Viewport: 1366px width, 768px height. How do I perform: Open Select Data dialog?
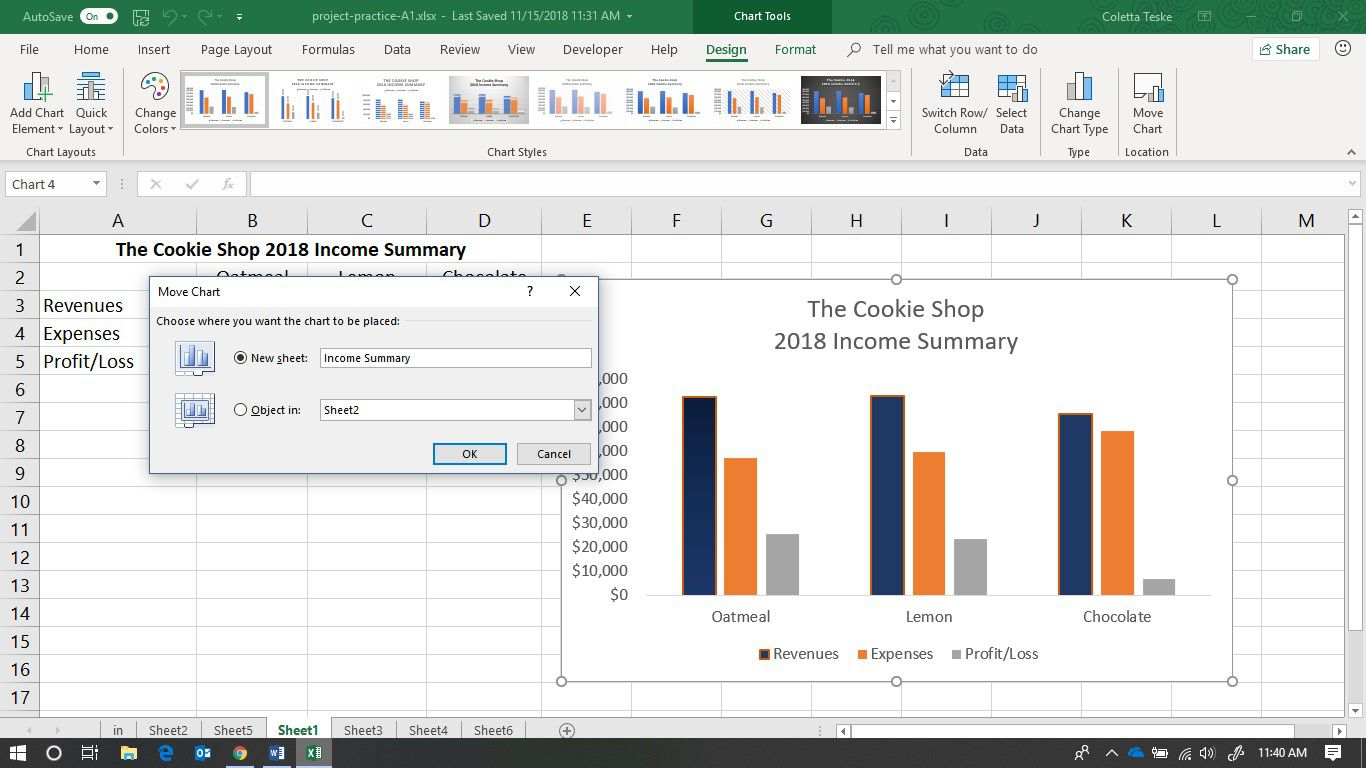click(x=1012, y=104)
